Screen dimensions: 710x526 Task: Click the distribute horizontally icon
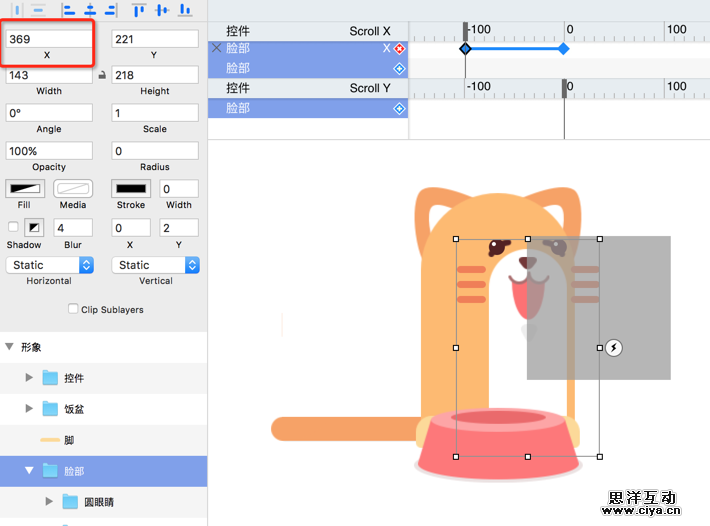click(17, 10)
